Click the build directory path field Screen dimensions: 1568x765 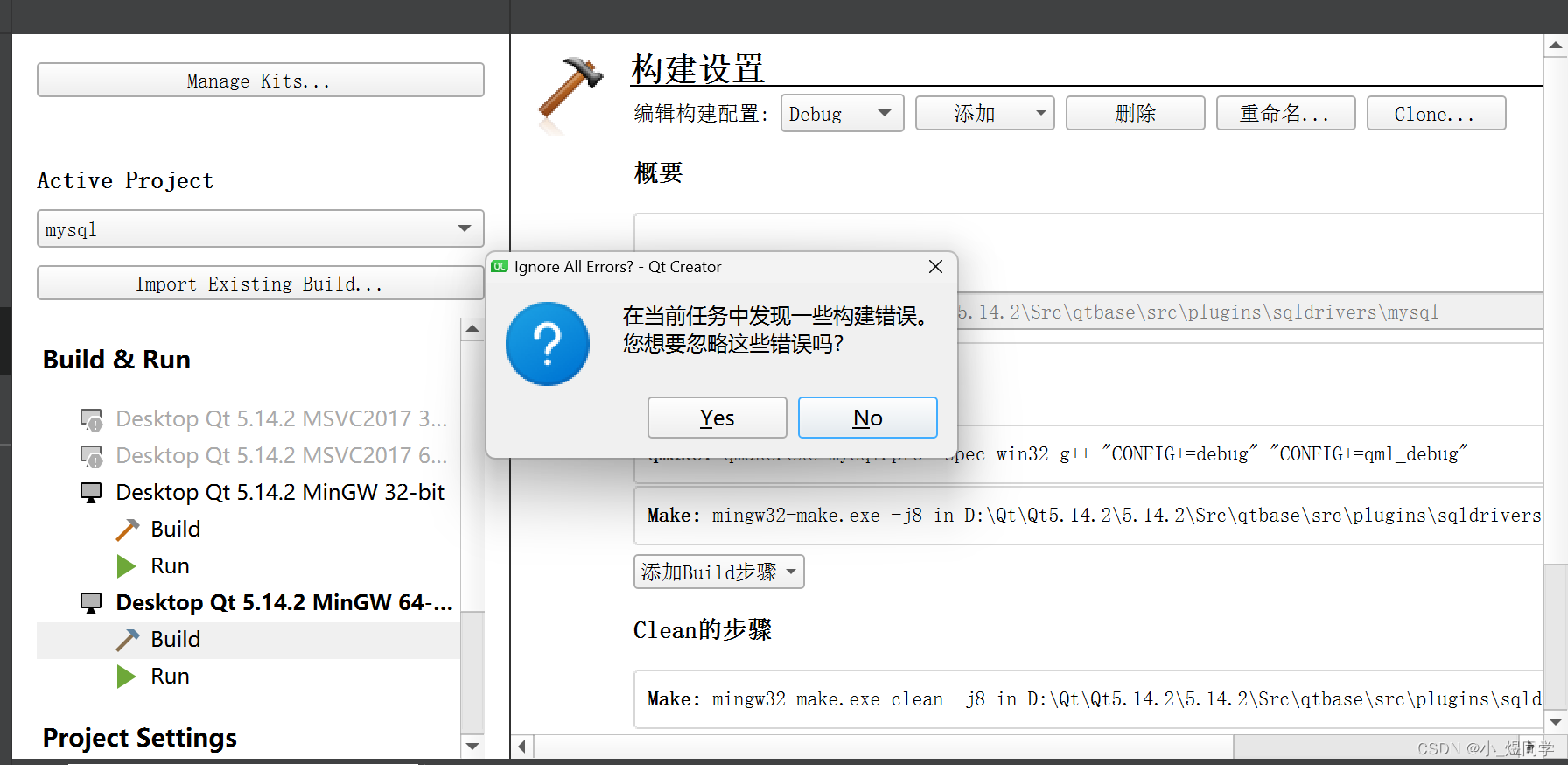pyautogui.click(x=1250, y=312)
